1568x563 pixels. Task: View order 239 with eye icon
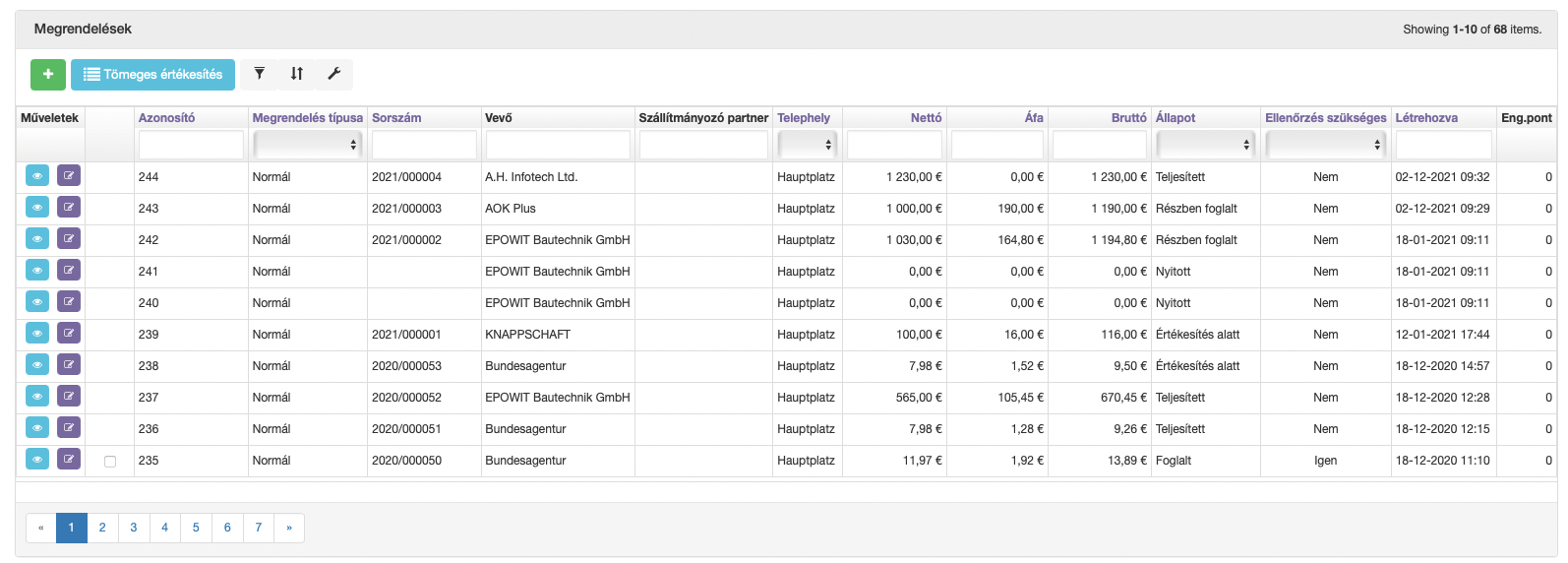click(37, 334)
